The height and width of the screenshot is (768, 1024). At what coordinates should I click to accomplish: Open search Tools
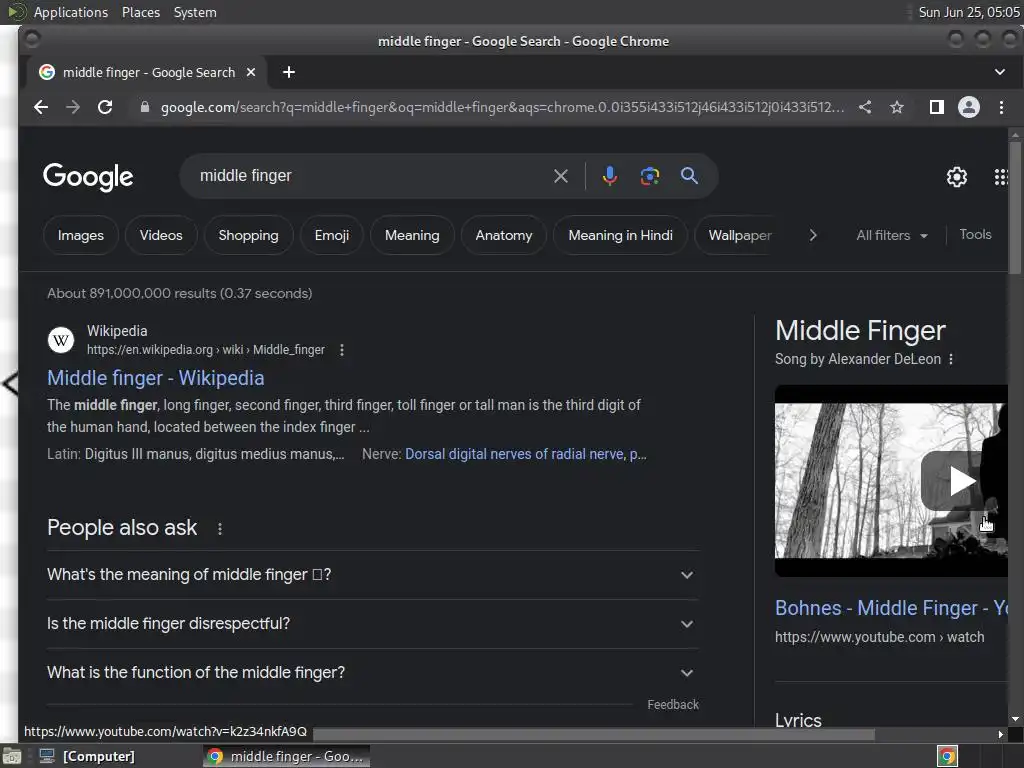pyautogui.click(x=975, y=234)
